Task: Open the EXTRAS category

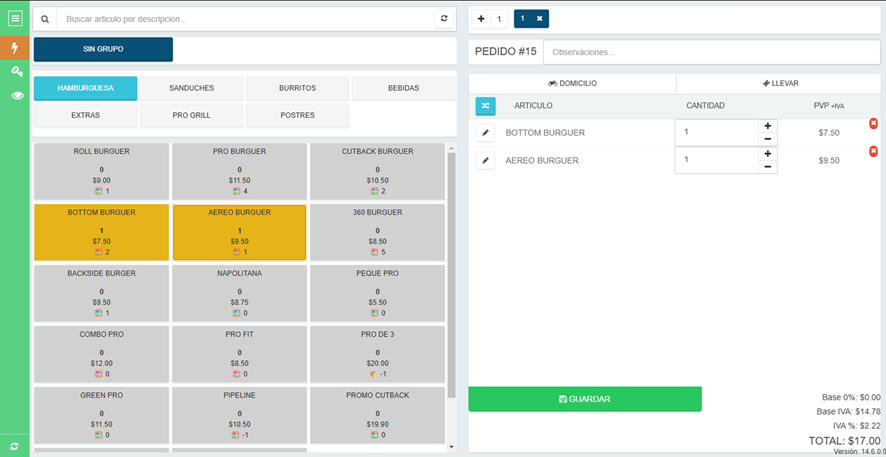Action: click(85, 115)
